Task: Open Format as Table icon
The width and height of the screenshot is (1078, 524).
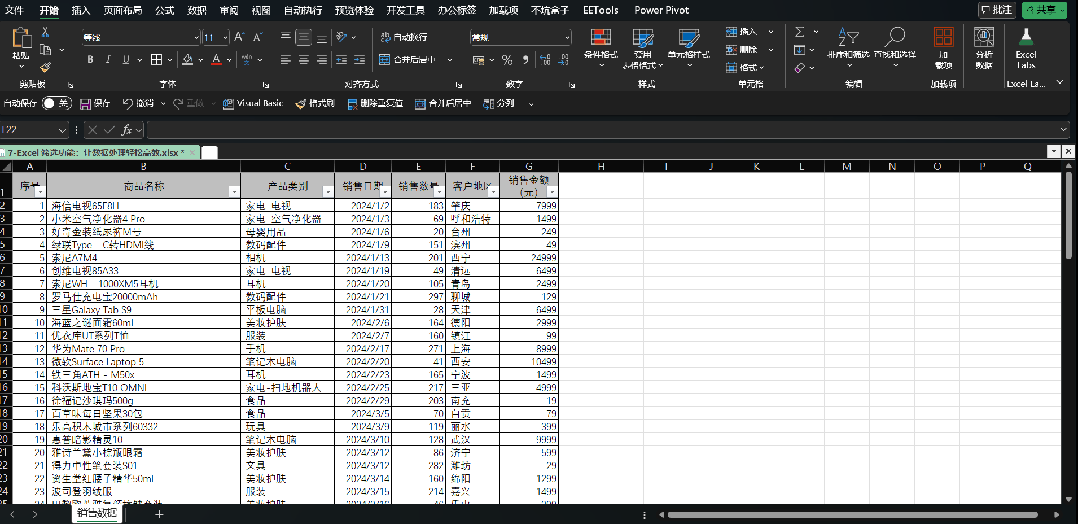Action: click(x=643, y=37)
